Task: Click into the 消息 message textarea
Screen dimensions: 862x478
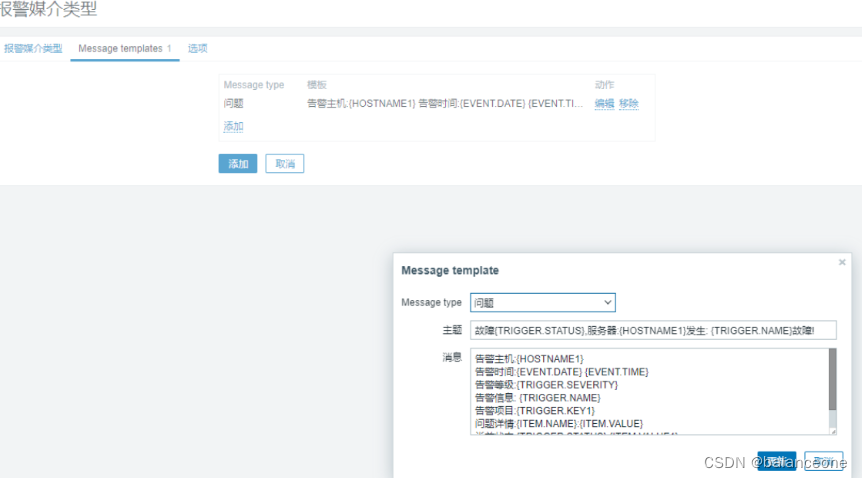Action: (x=649, y=392)
